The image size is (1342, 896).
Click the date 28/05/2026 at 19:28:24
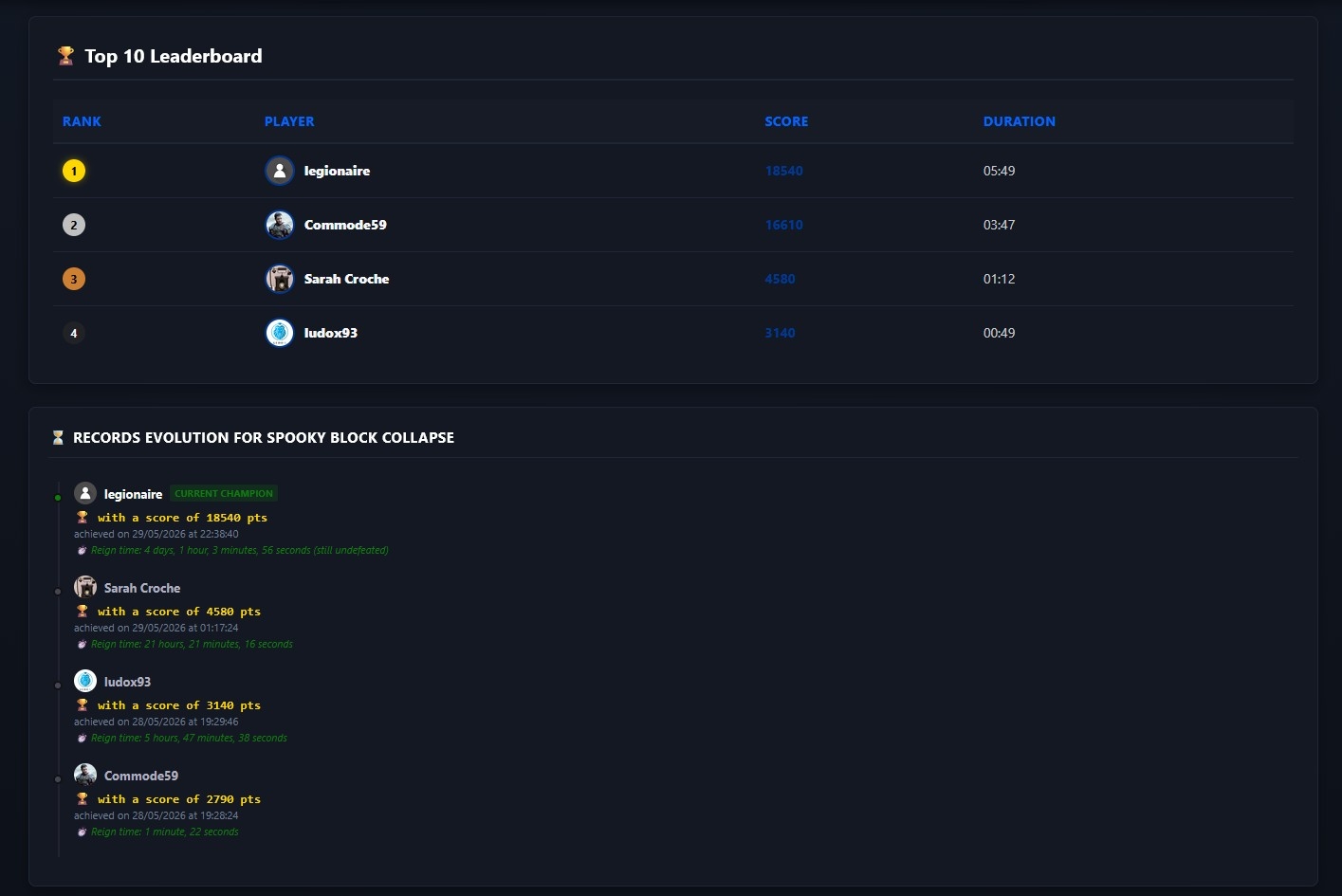coord(185,815)
